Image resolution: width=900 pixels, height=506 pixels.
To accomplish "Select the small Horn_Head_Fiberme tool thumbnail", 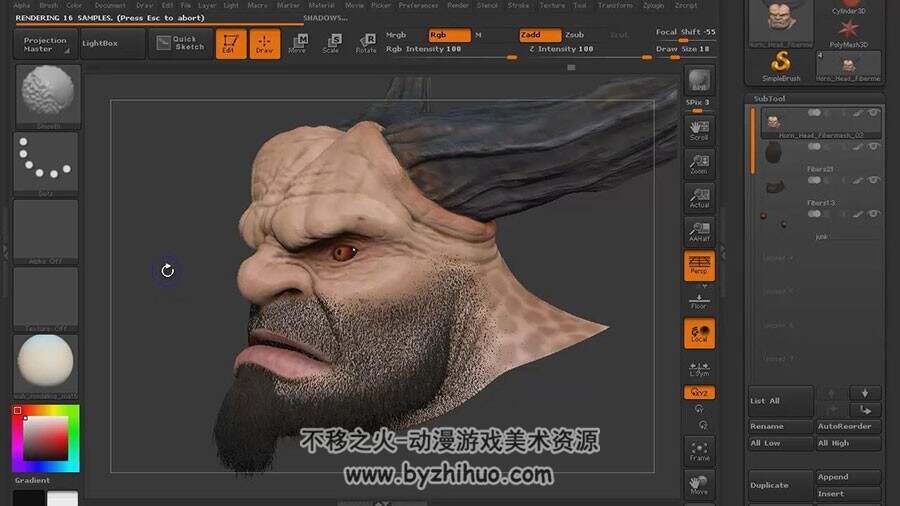I will 848,67.
